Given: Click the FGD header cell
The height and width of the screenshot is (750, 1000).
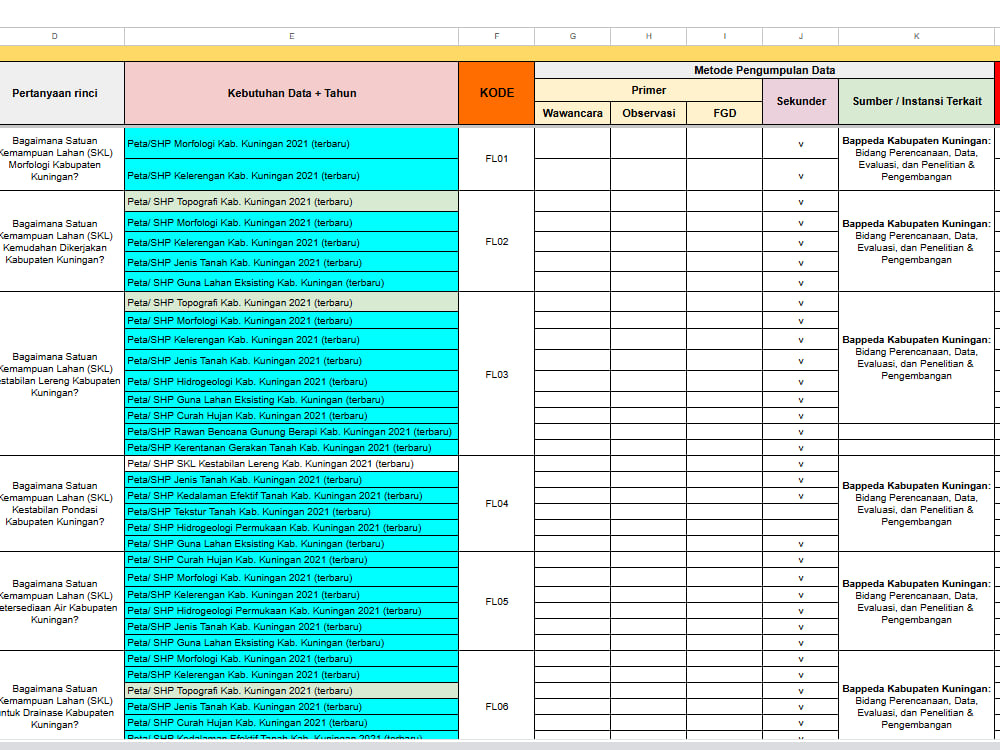Looking at the screenshot, I should point(724,114).
